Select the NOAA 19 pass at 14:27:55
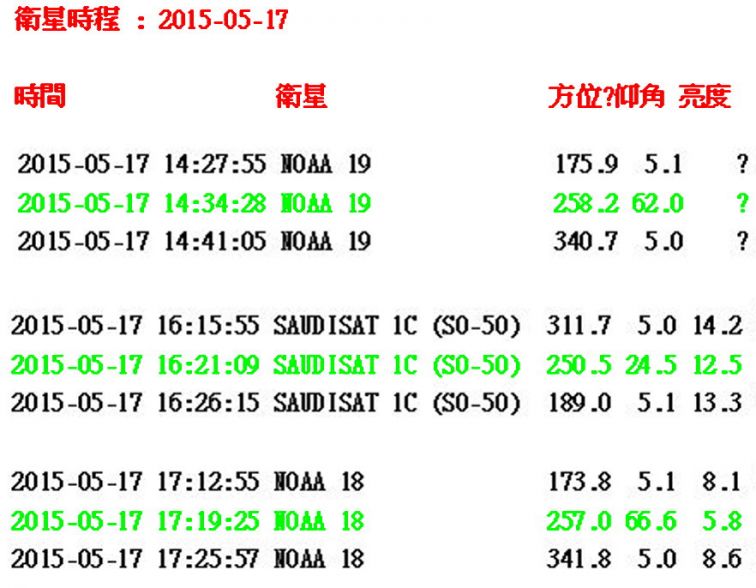Image resolution: width=756 pixels, height=588 pixels. [194, 165]
